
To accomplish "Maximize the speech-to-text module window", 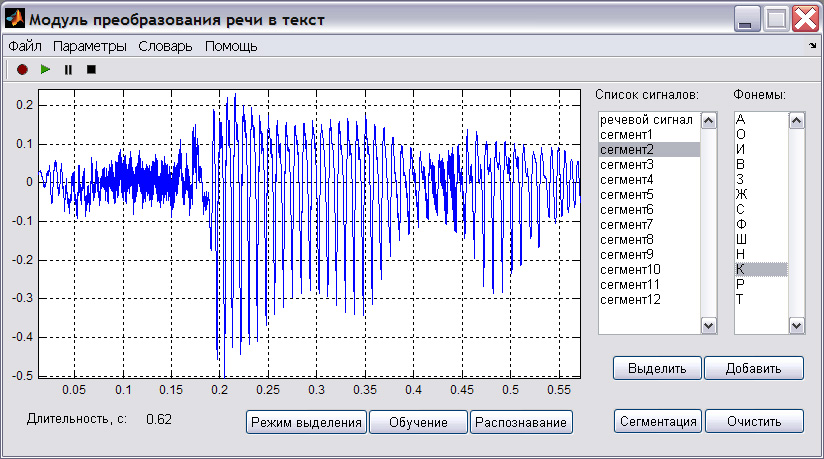I will 776,19.
